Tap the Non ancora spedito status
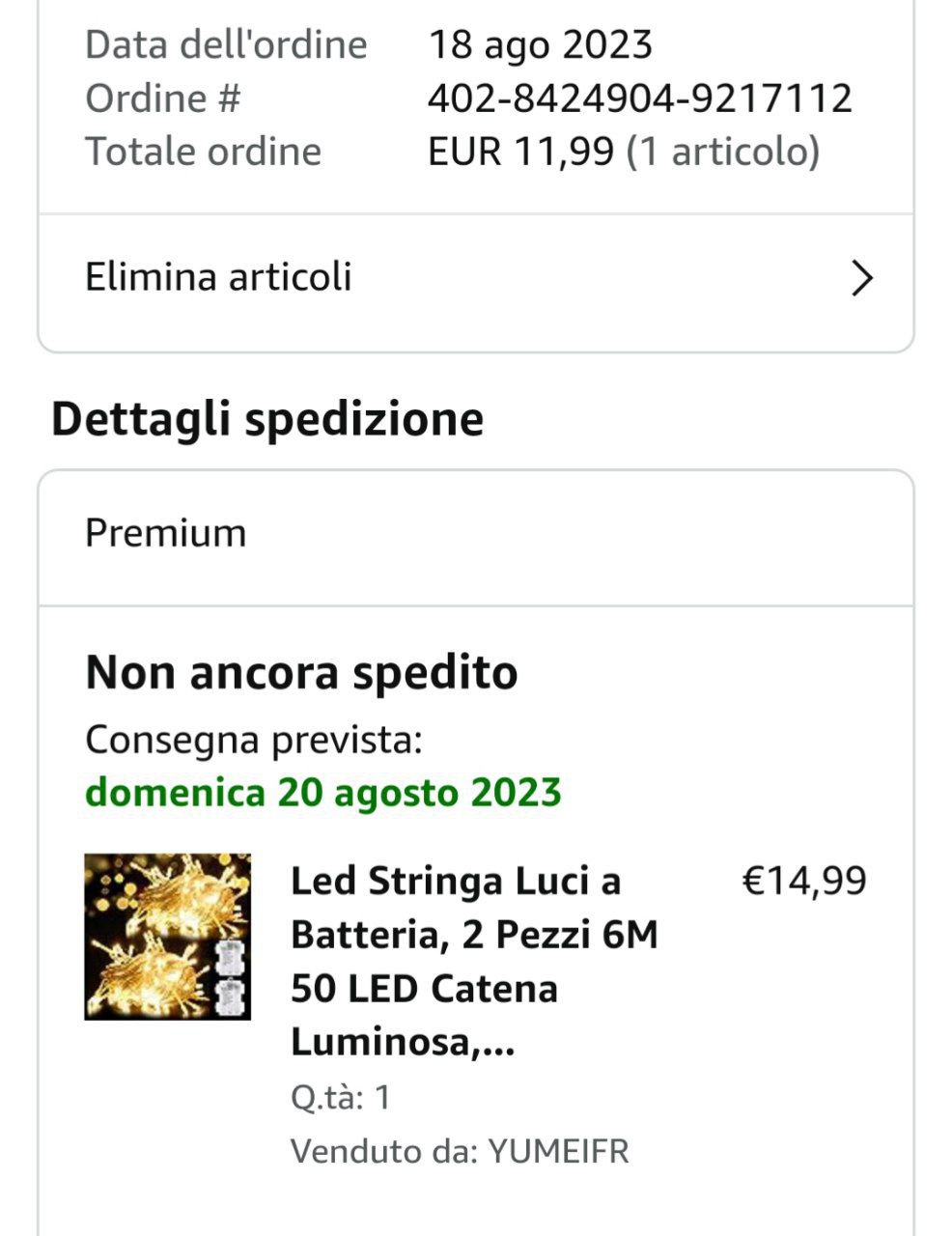Image resolution: width=952 pixels, height=1236 pixels. click(x=301, y=672)
